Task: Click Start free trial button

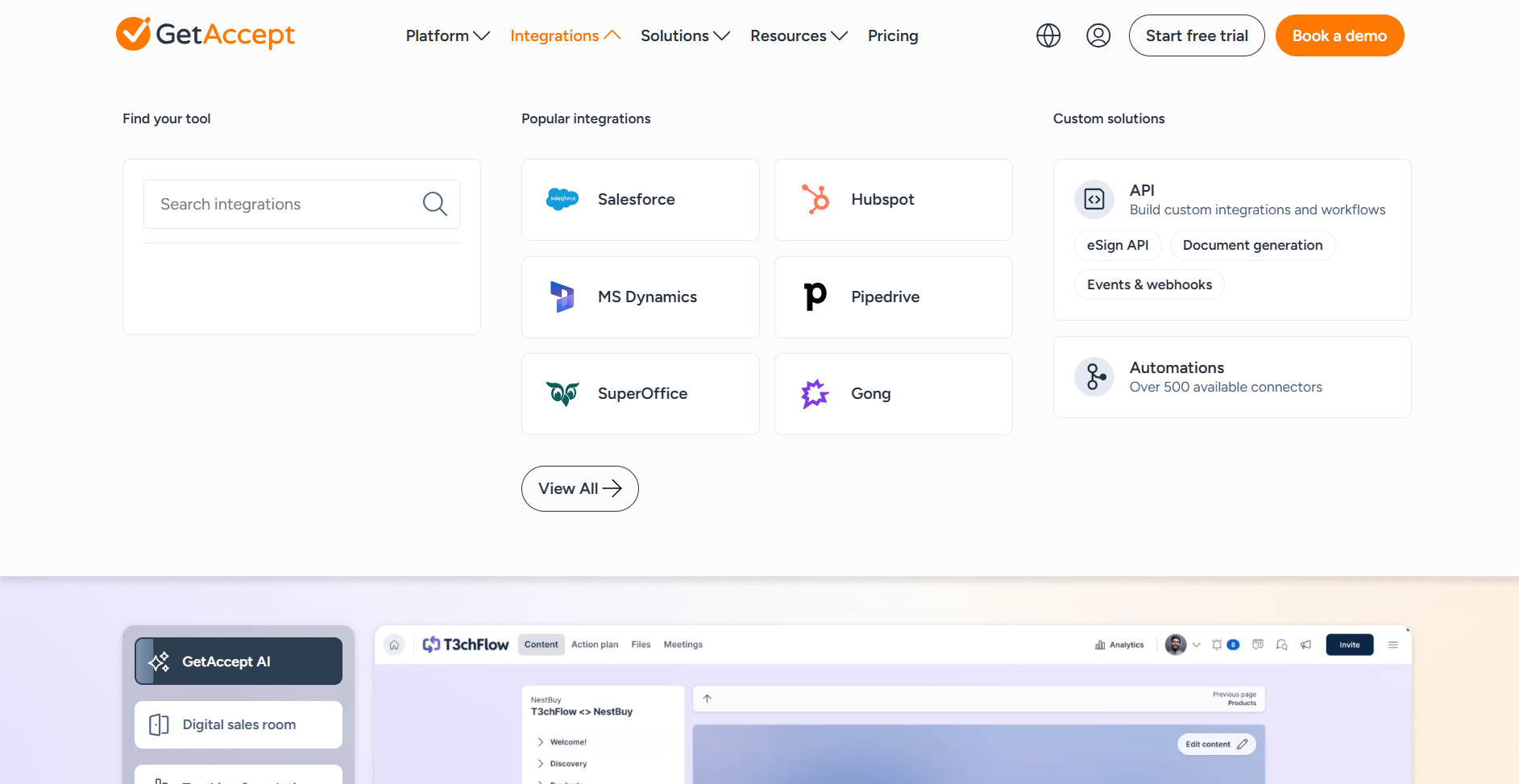Action: click(x=1197, y=35)
